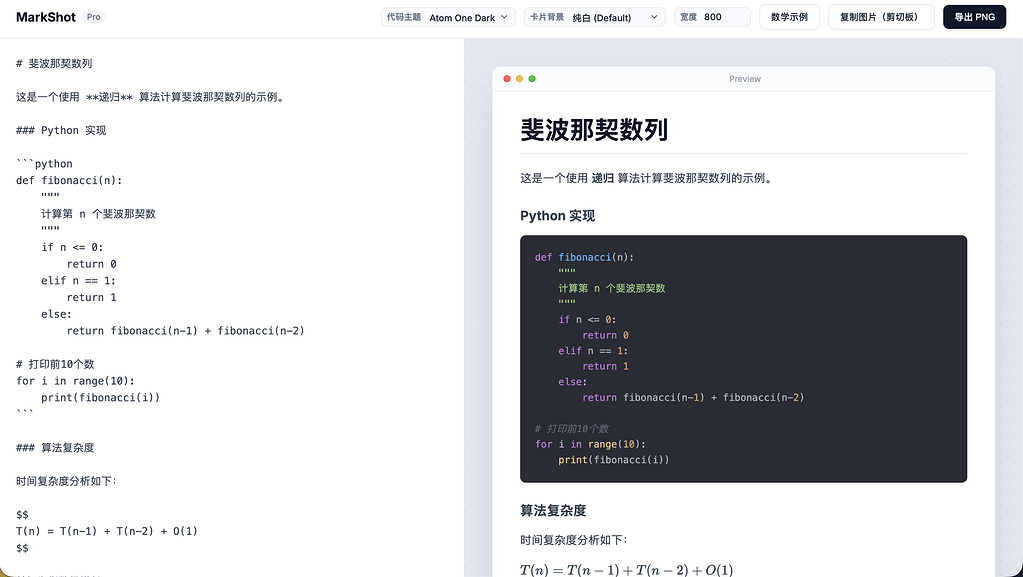1023x577 pixels.
Task: Click 'if n <= 0:' line in the editor
Action: point(72,247)
